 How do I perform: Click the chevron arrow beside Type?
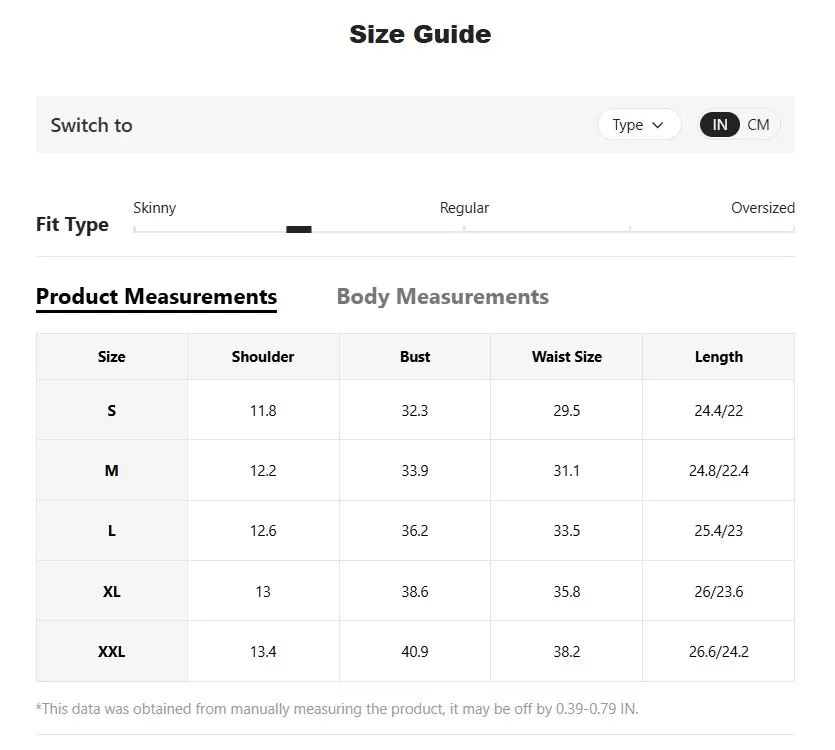click(657, 125)
